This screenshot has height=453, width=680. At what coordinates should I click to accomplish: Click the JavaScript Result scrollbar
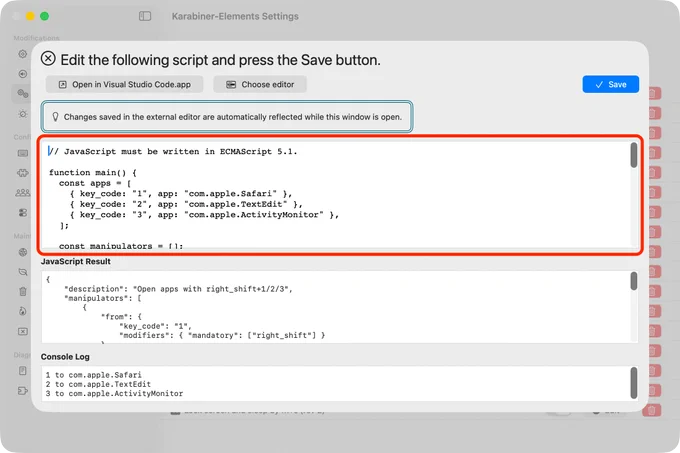[x=634, y=281]
